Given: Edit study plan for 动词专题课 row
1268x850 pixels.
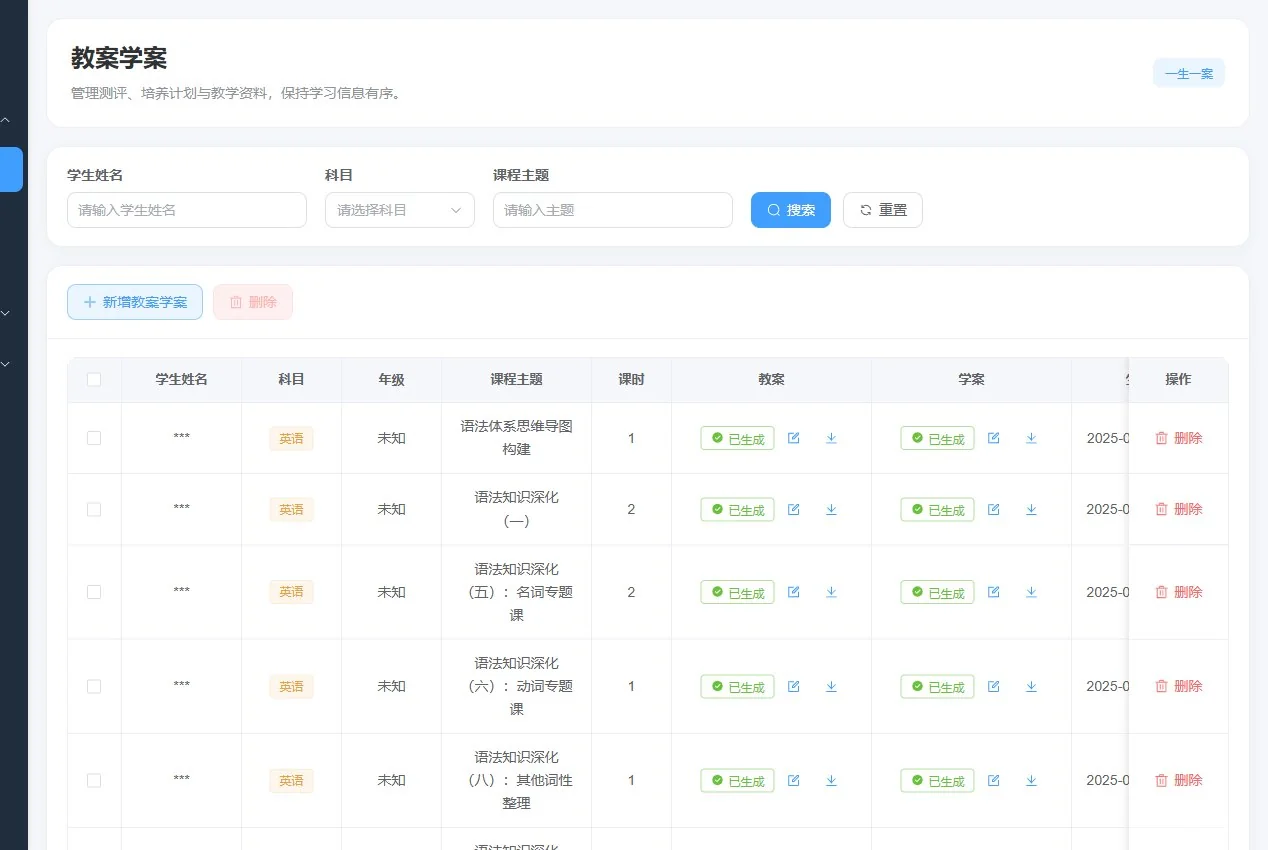Looking at the screenshot, I should 994,686.
